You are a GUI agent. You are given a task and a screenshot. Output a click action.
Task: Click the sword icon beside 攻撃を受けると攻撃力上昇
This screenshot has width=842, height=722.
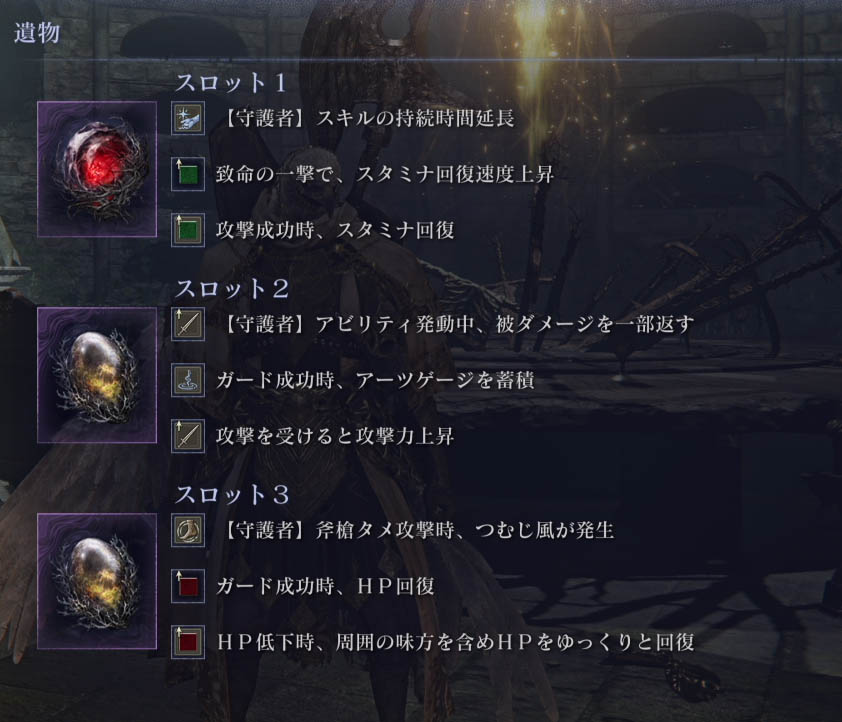coord(188,436)
